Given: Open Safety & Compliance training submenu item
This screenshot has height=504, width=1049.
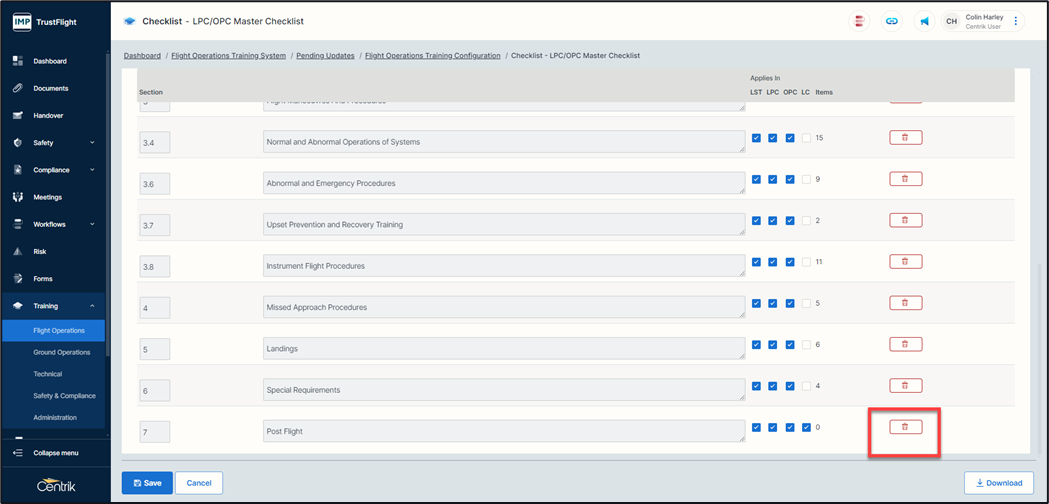Looking at the screenshot, I should tap(64, 396).
